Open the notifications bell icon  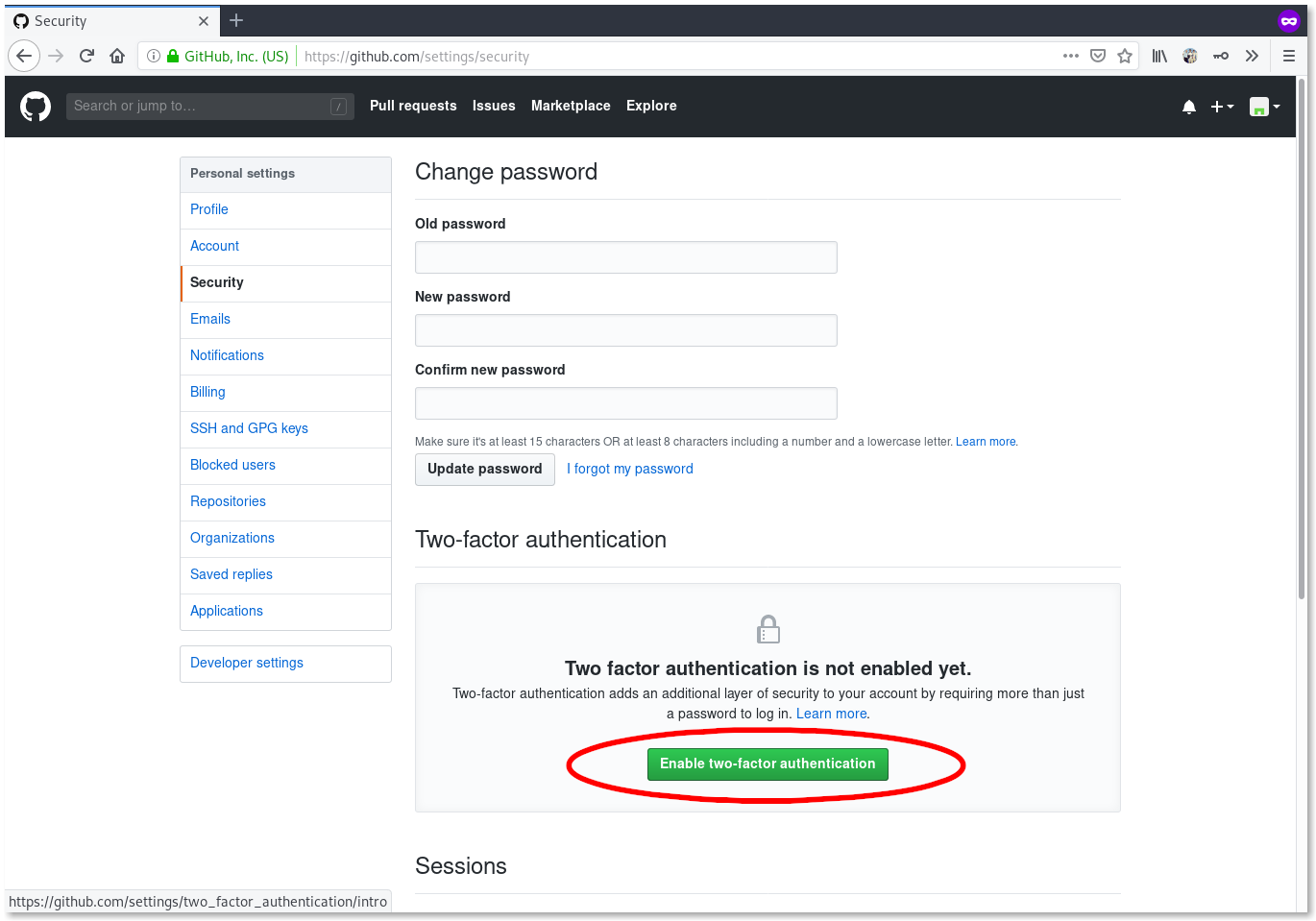point(1189,107)
